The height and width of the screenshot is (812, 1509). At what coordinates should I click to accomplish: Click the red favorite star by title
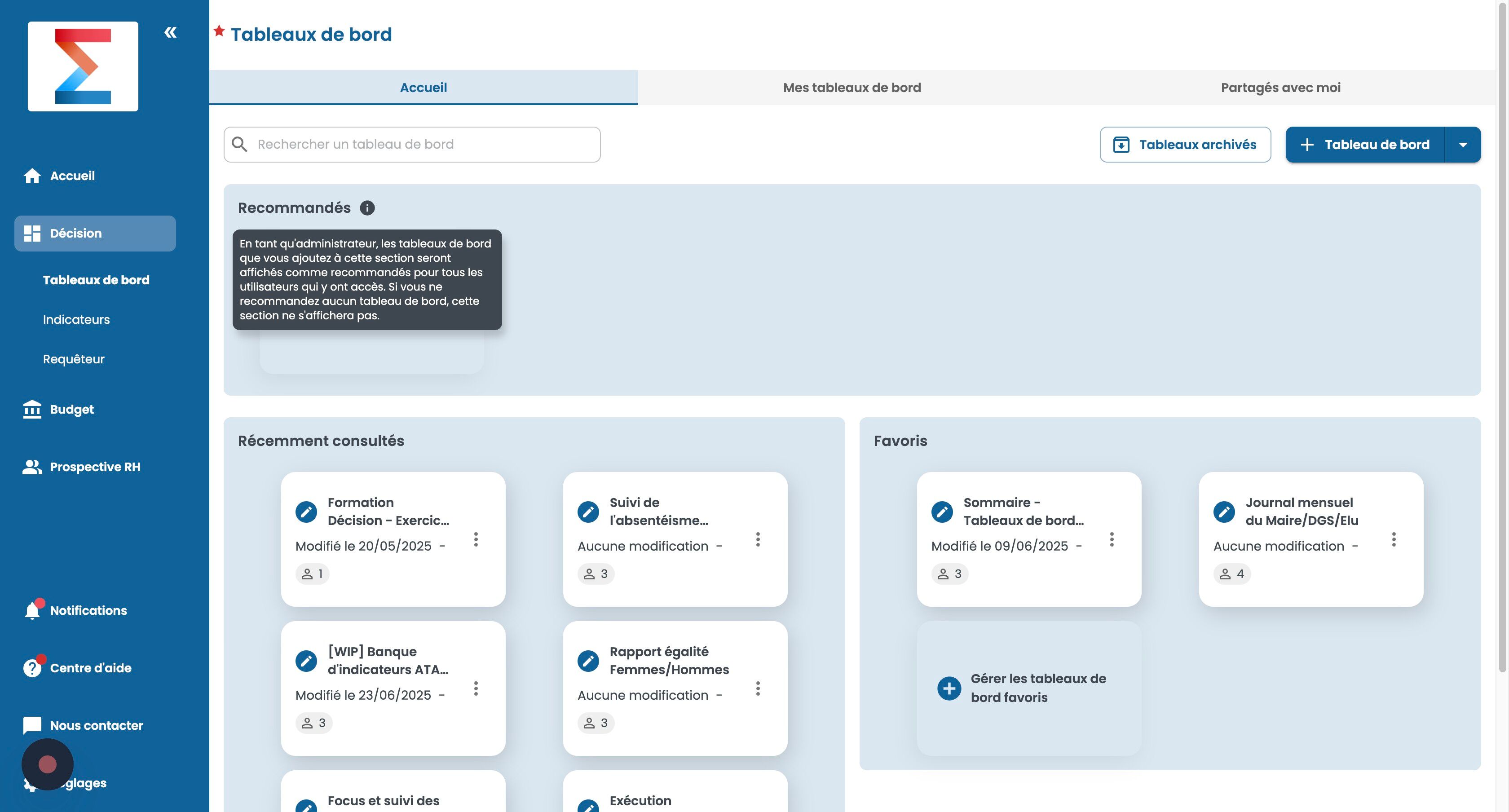click(x=219, y=31)
